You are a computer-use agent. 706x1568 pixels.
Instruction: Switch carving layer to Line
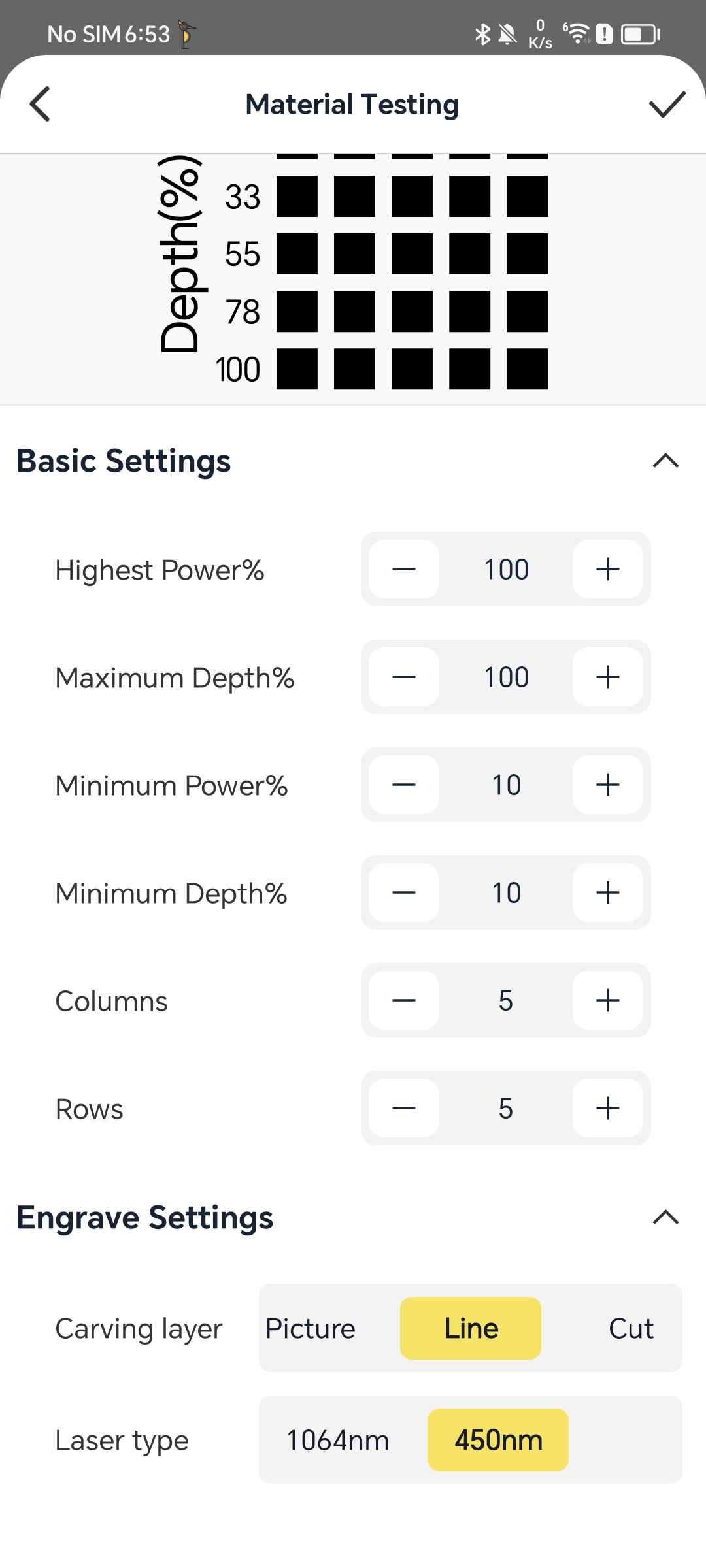(471, 1328)
